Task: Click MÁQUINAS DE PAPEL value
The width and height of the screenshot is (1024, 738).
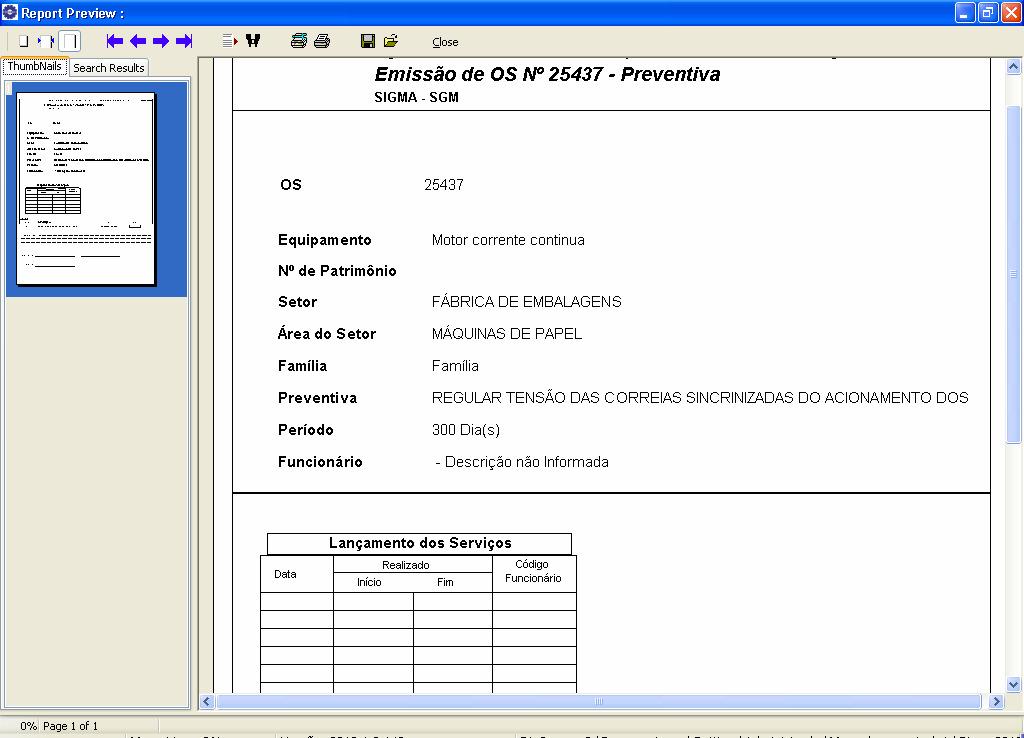Action: pos(507,334)
